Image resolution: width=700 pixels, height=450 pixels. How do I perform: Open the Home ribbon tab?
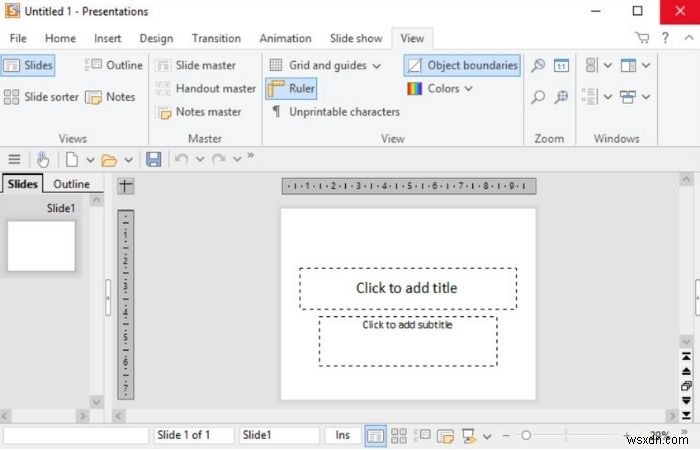(60, 38)
